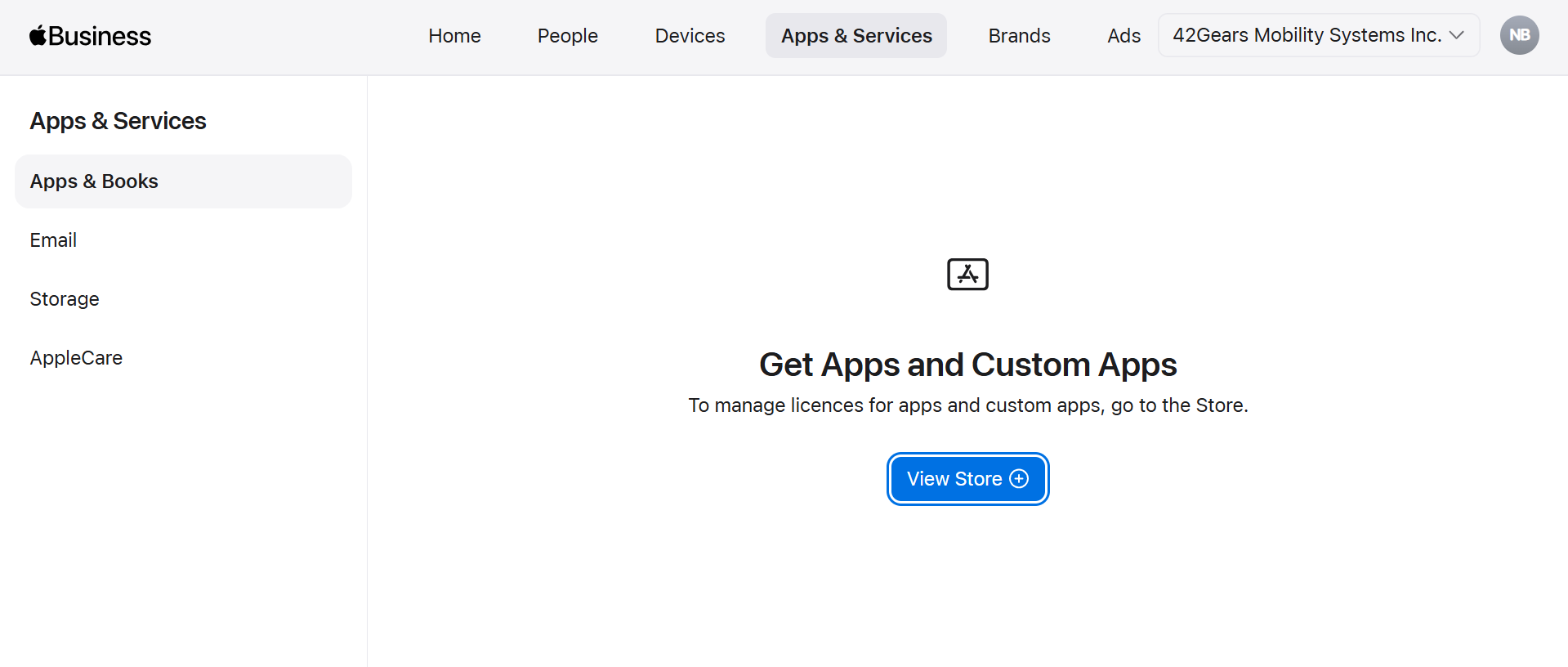Click the plus circle icon in View Store

point(1019,479)
